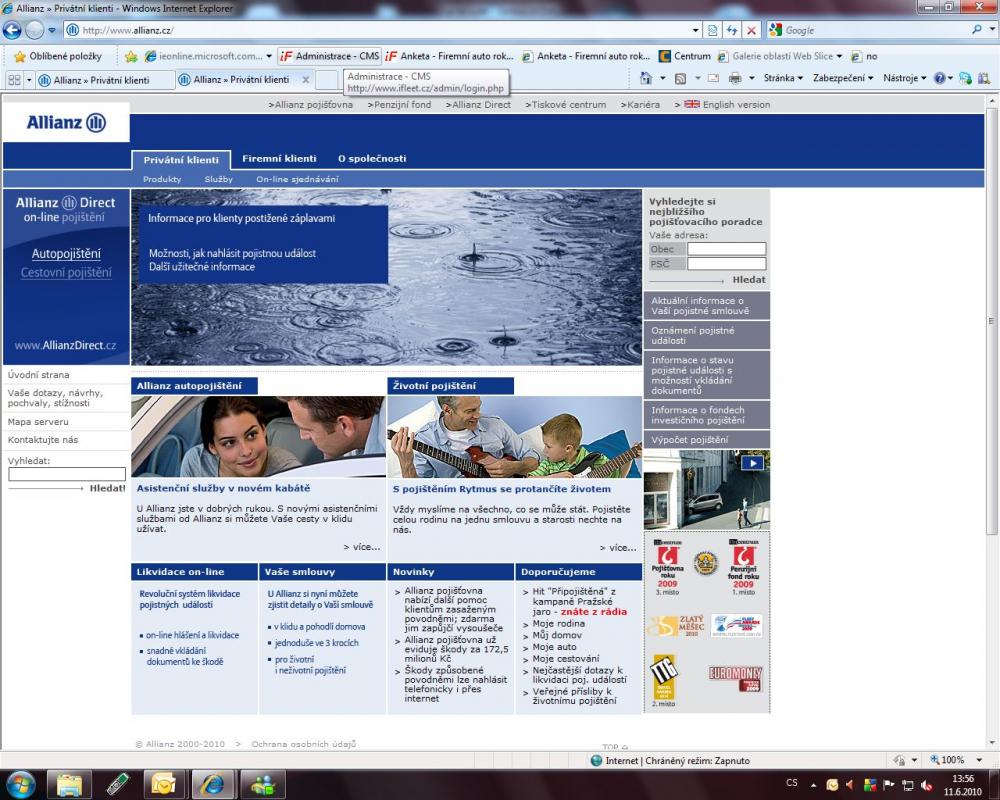
Task: Open the Quick Tabs grid icon
Action: coord(14,80)
